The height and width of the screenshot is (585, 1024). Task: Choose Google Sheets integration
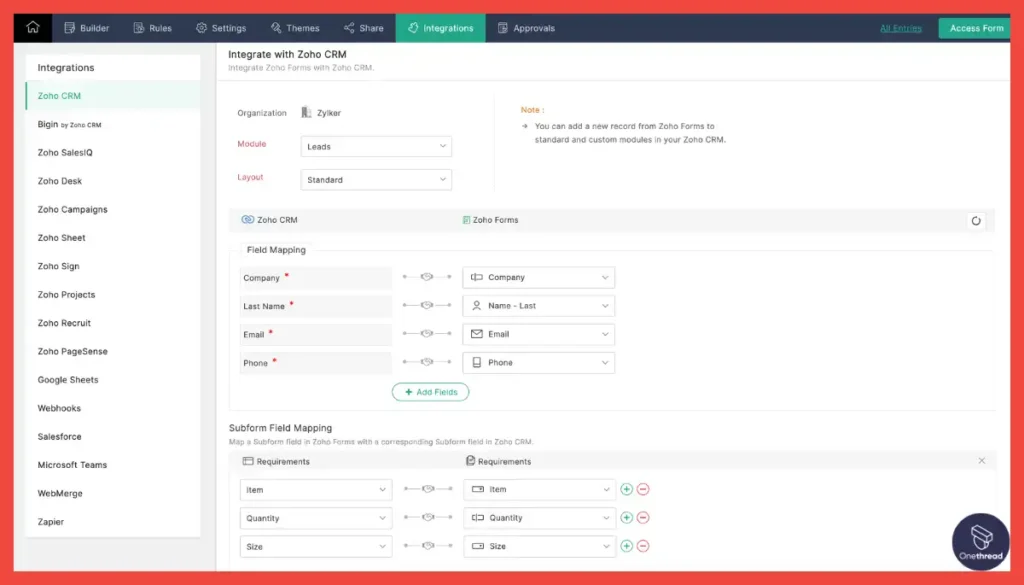click(x=113, y=379)
